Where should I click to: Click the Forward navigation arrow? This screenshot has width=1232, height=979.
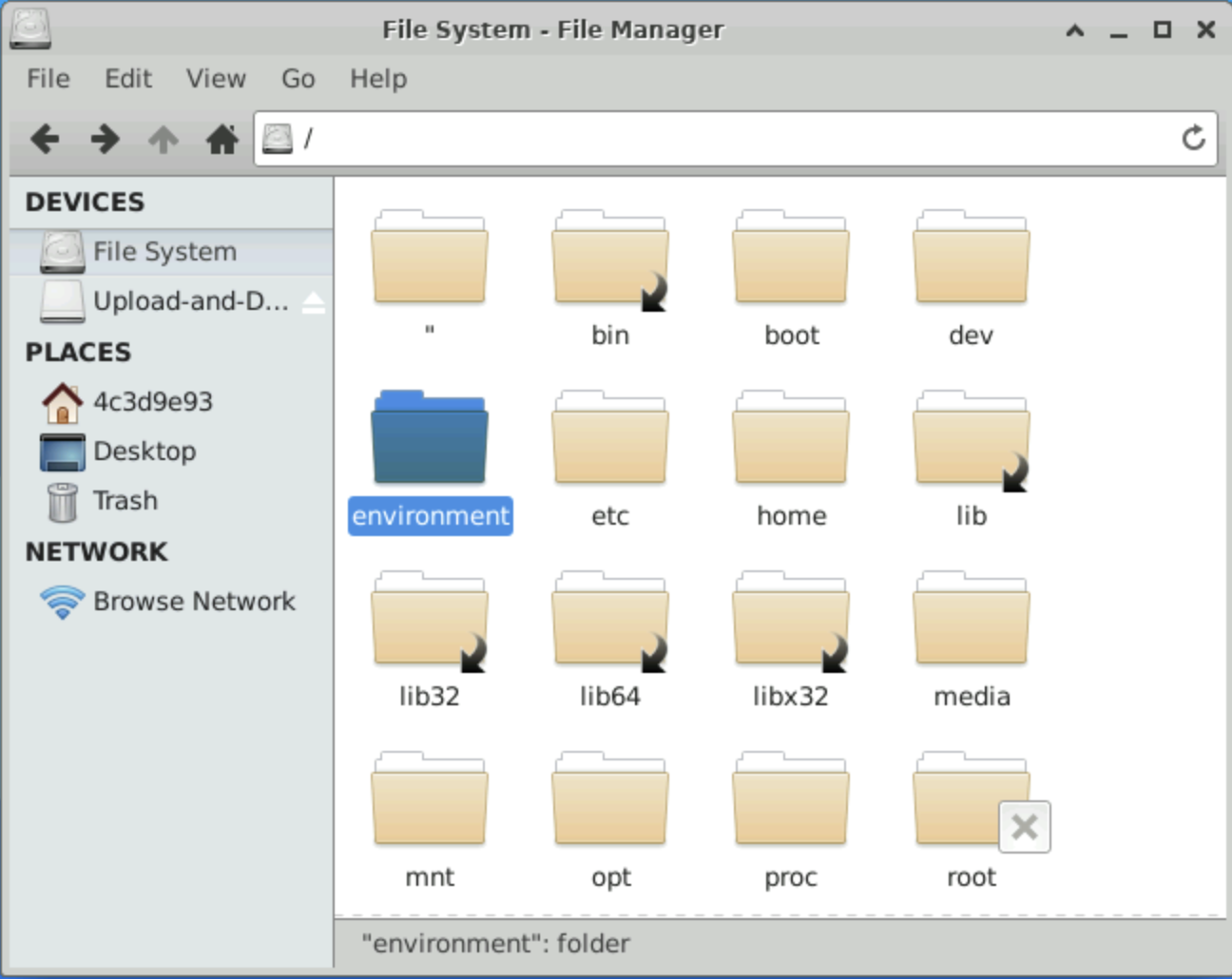[105, 140]
